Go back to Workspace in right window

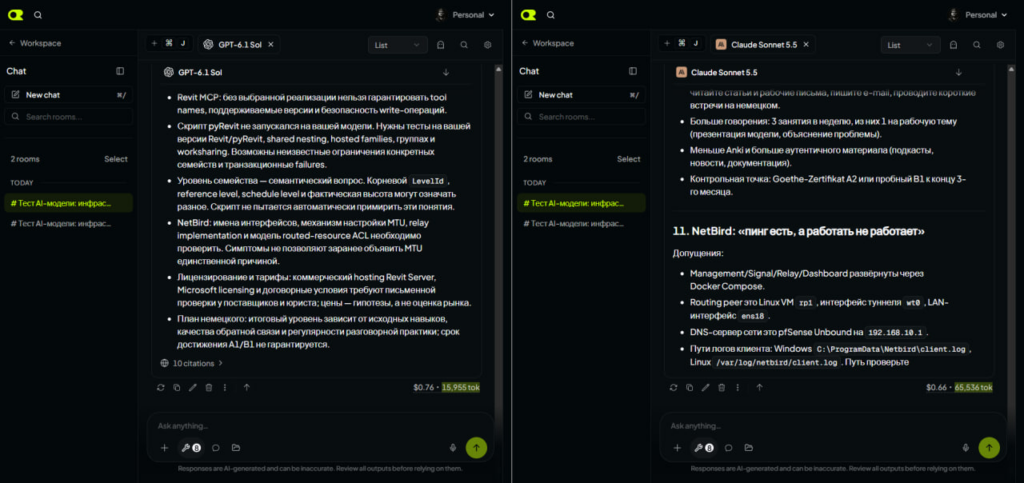[x=547, y=43]
